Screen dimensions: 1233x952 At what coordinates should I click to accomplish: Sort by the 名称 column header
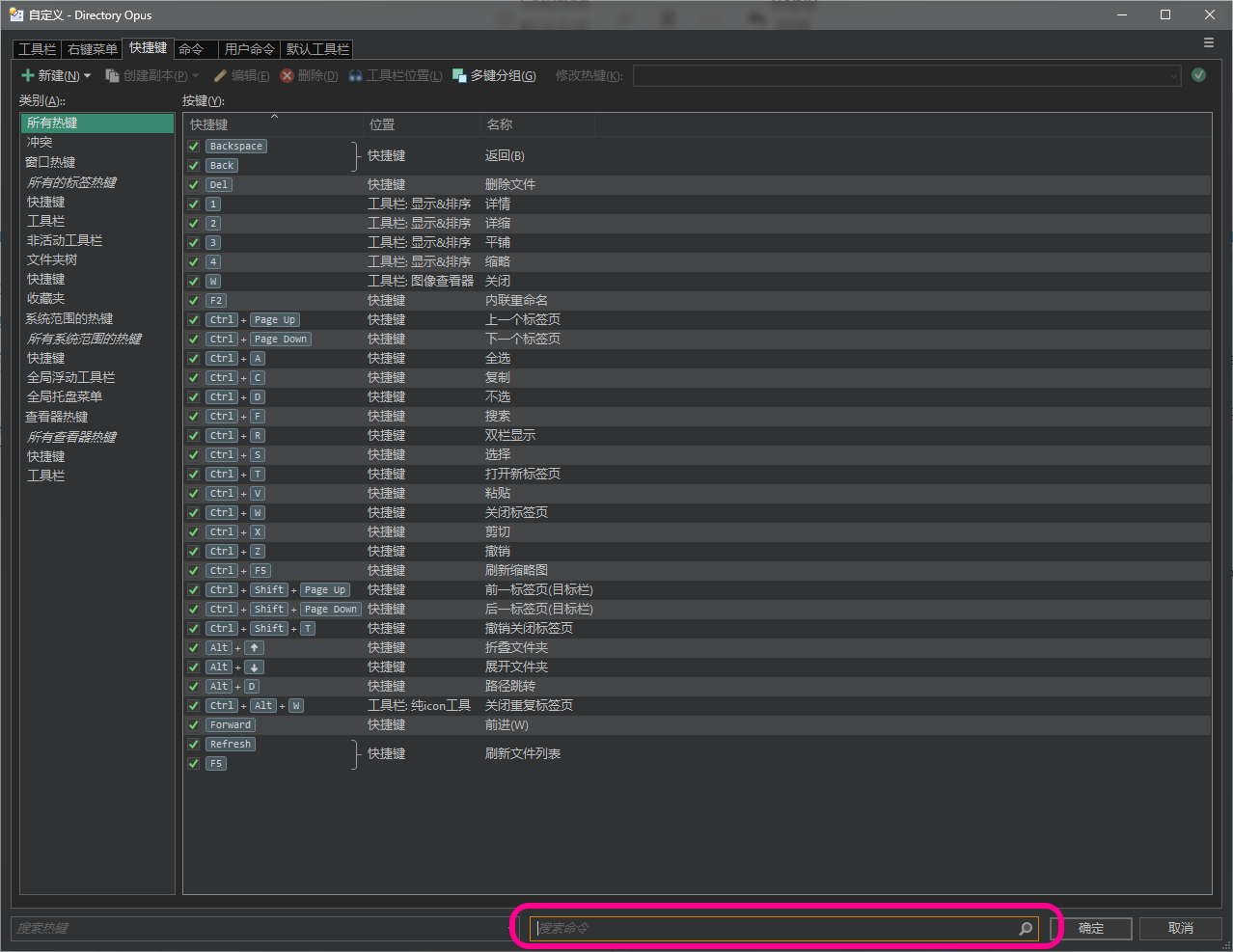click(537, 124)
